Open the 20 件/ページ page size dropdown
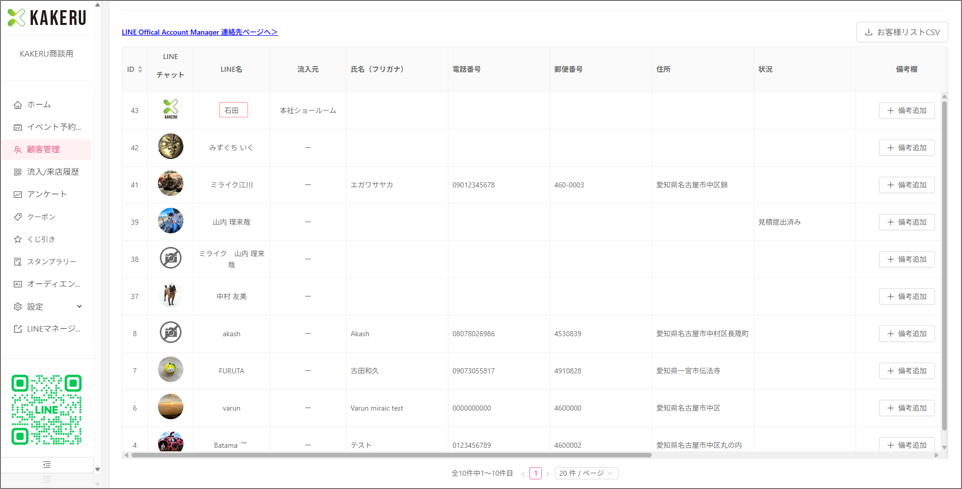 coord(587,474)
